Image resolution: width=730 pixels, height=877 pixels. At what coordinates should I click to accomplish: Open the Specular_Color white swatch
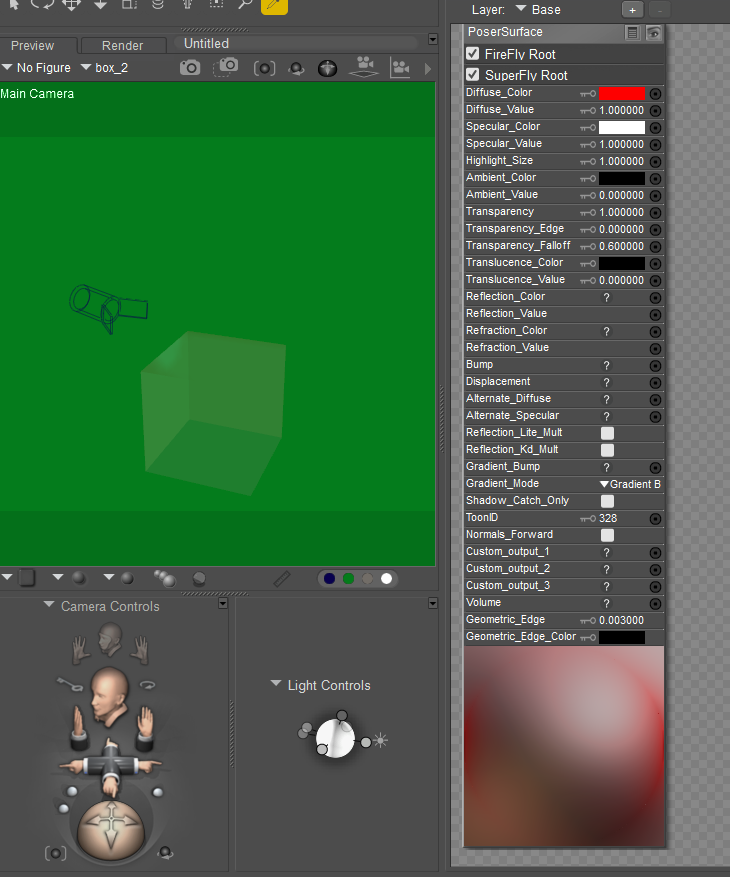622,128
